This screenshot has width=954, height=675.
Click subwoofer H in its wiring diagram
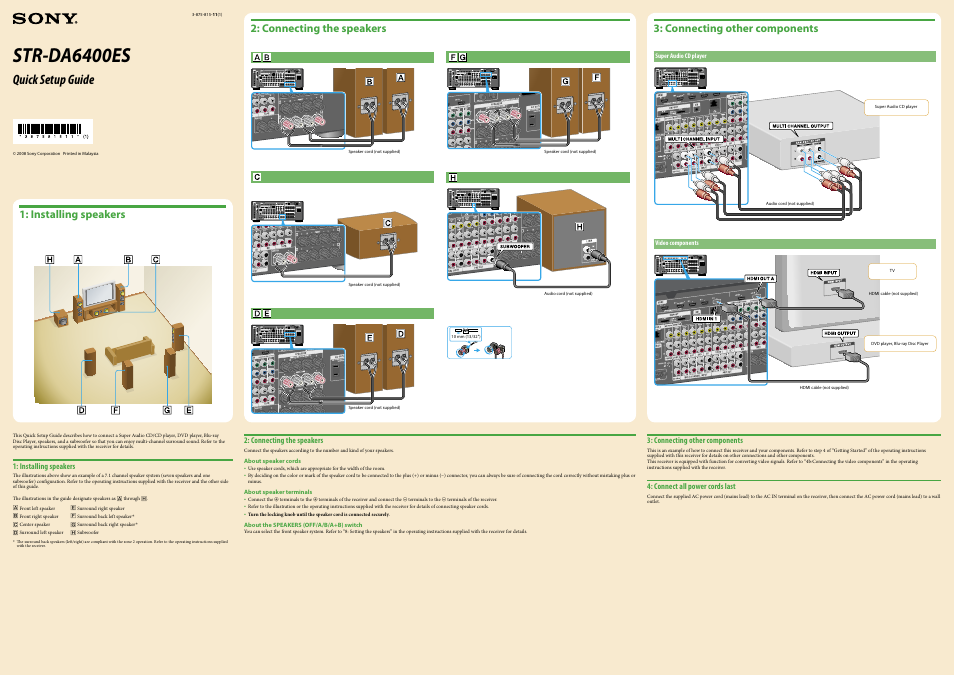[x=562, y=231]
